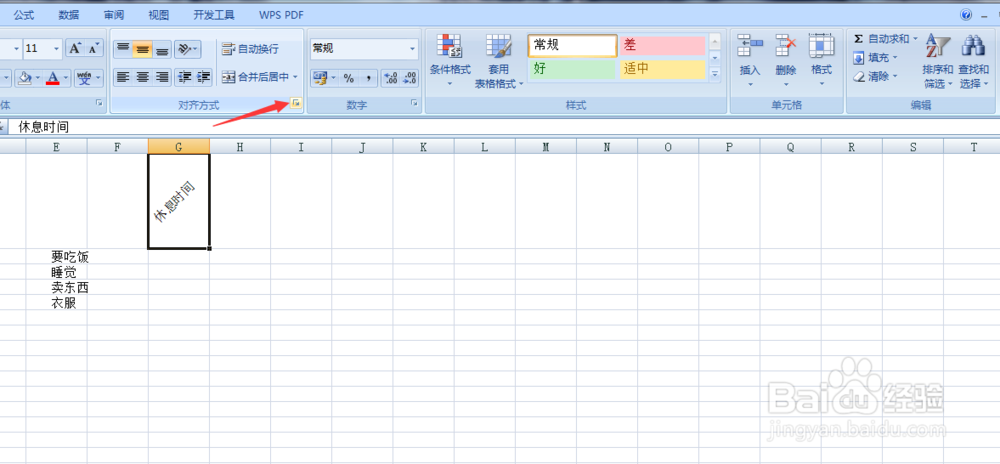Open the 对齐方式 dialog launcher
The width and height of the screenshot is (1000, 464).
[295, 104]
